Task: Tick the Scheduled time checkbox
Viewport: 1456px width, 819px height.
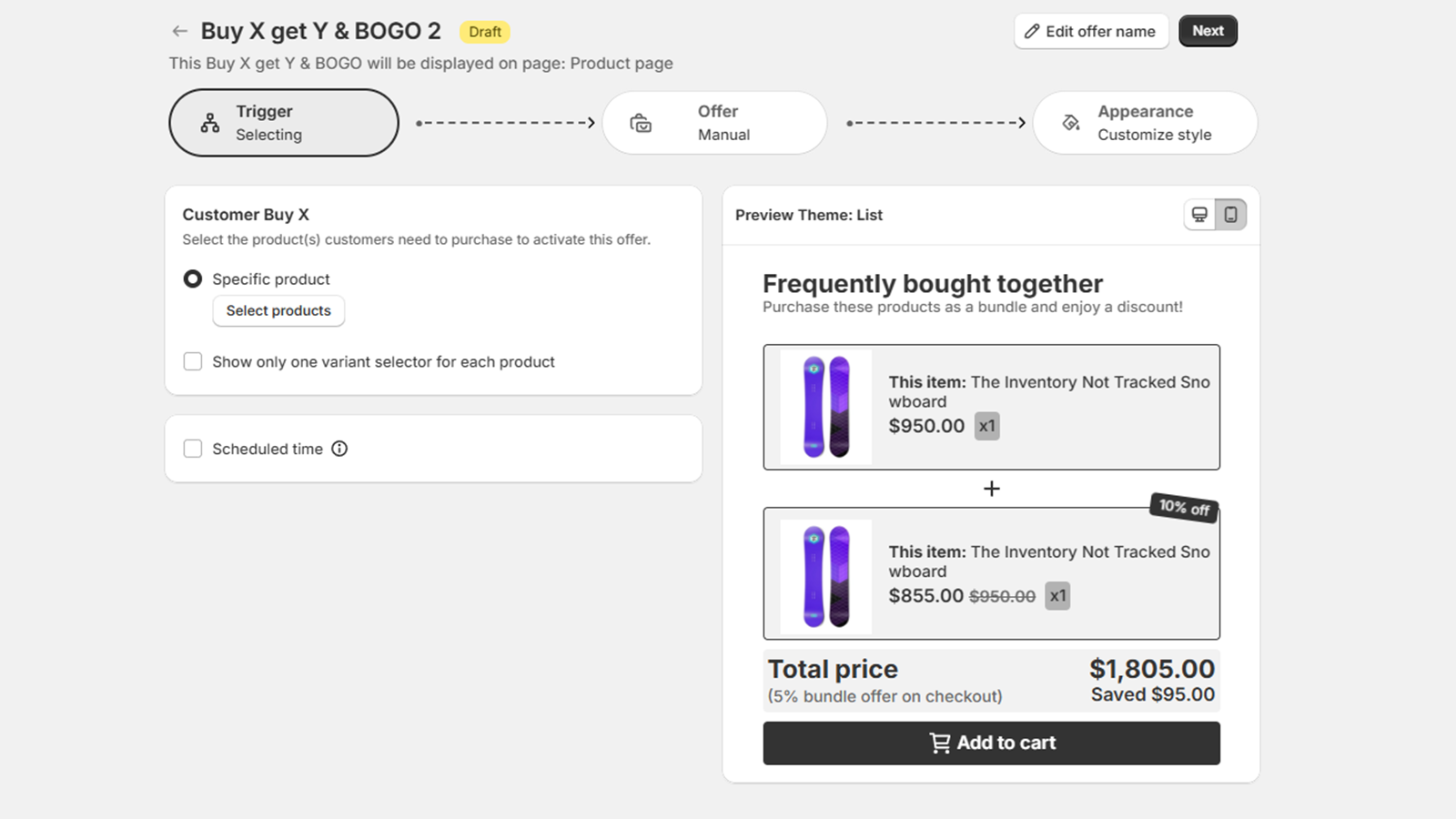Action: pyautogui.click(x=193, y=449)
